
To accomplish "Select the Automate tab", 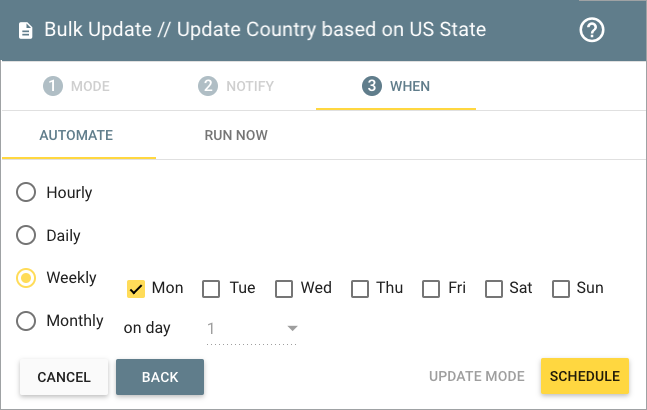I will tap(76, 136).
